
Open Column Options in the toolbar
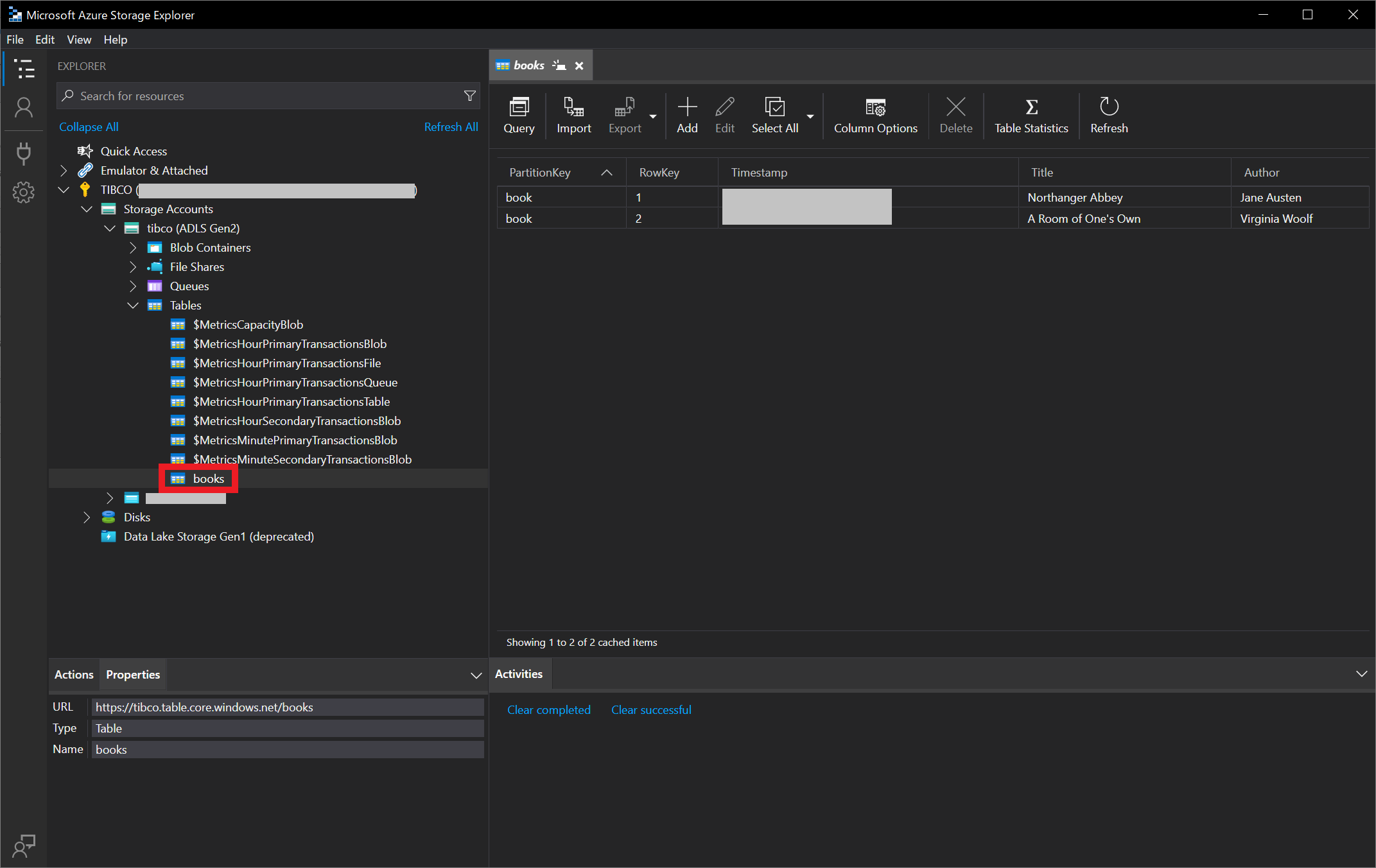pyautogui.click(x=875, y=116)
